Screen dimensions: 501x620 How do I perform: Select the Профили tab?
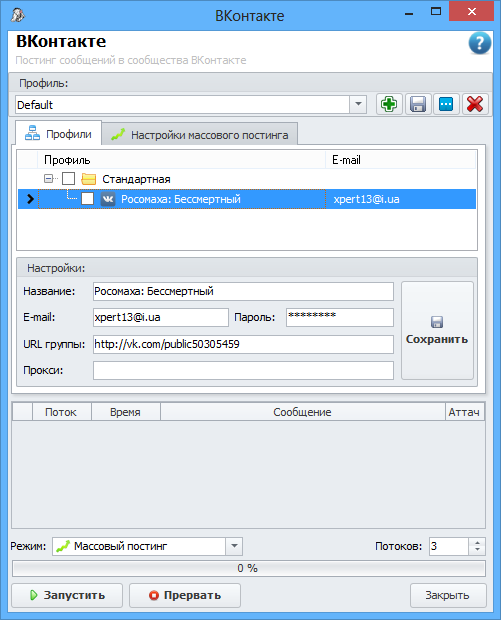59,134
